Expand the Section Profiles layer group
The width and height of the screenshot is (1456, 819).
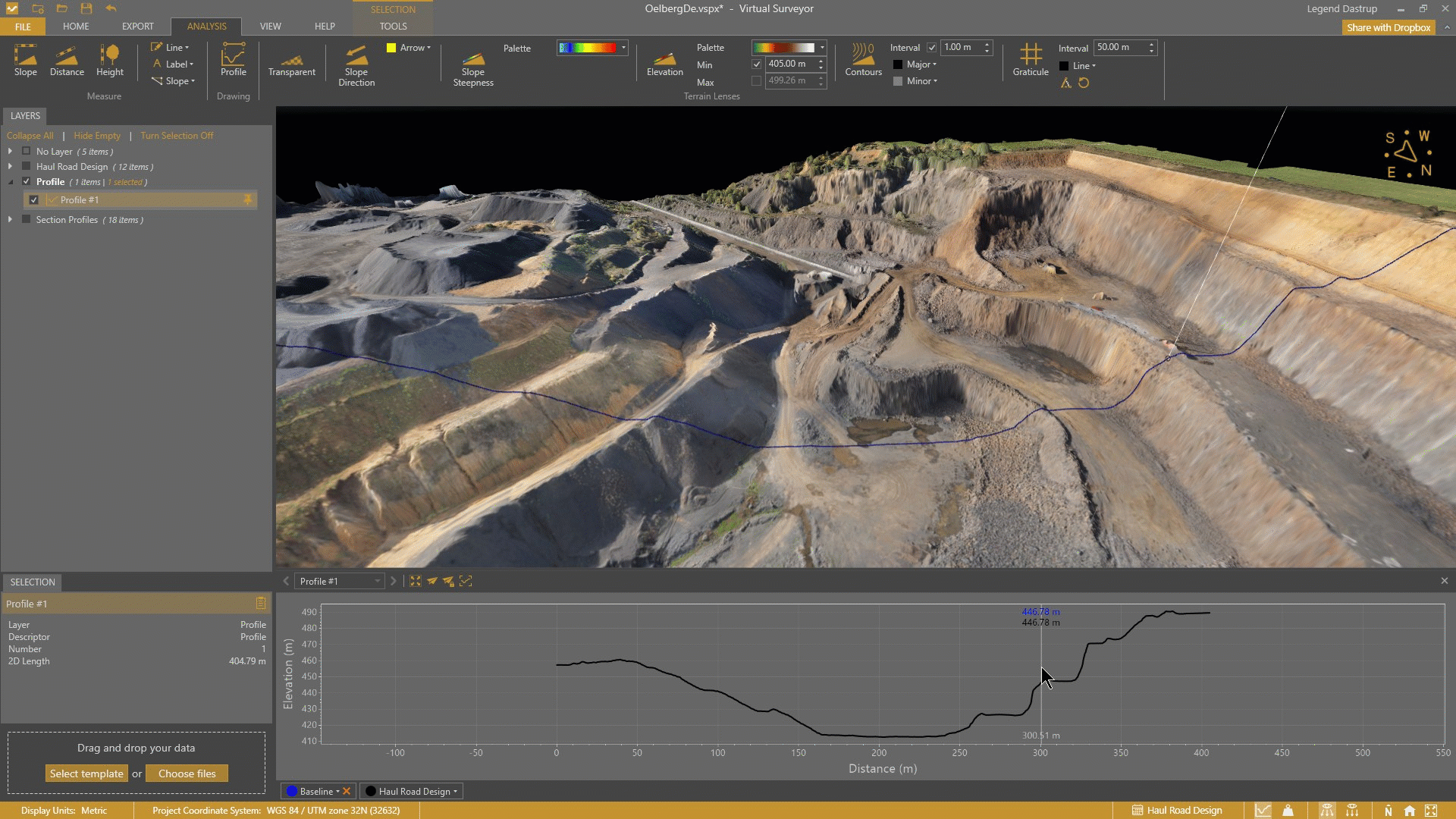10,220
